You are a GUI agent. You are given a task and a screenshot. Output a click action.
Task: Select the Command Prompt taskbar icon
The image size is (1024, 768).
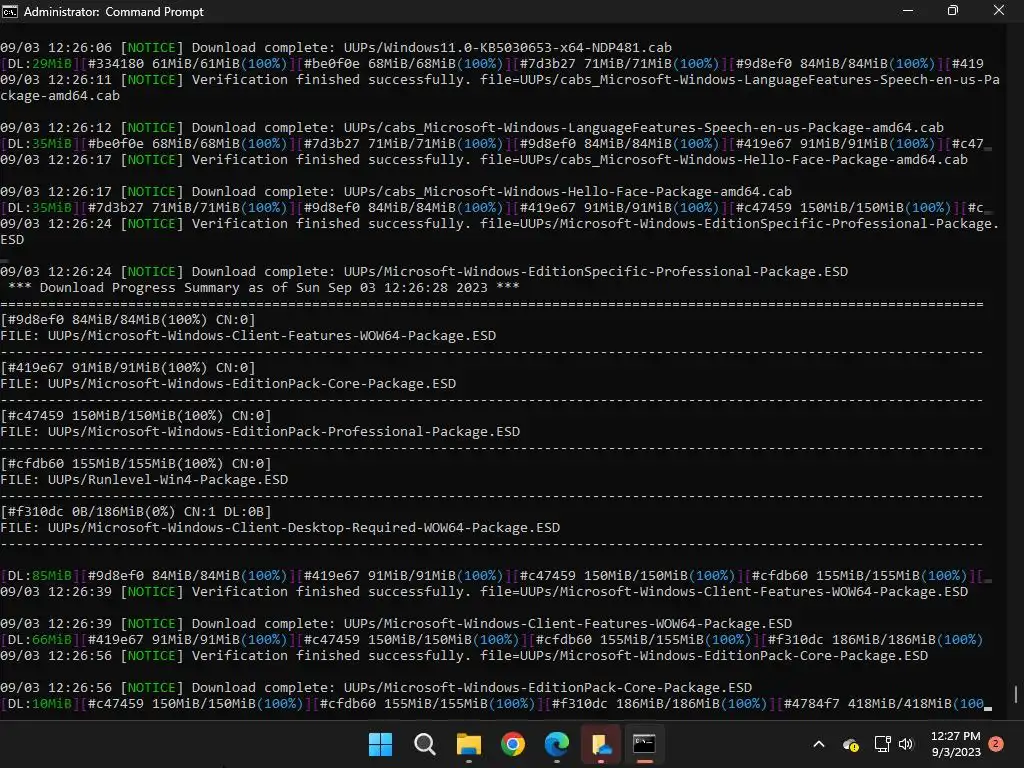645,744
